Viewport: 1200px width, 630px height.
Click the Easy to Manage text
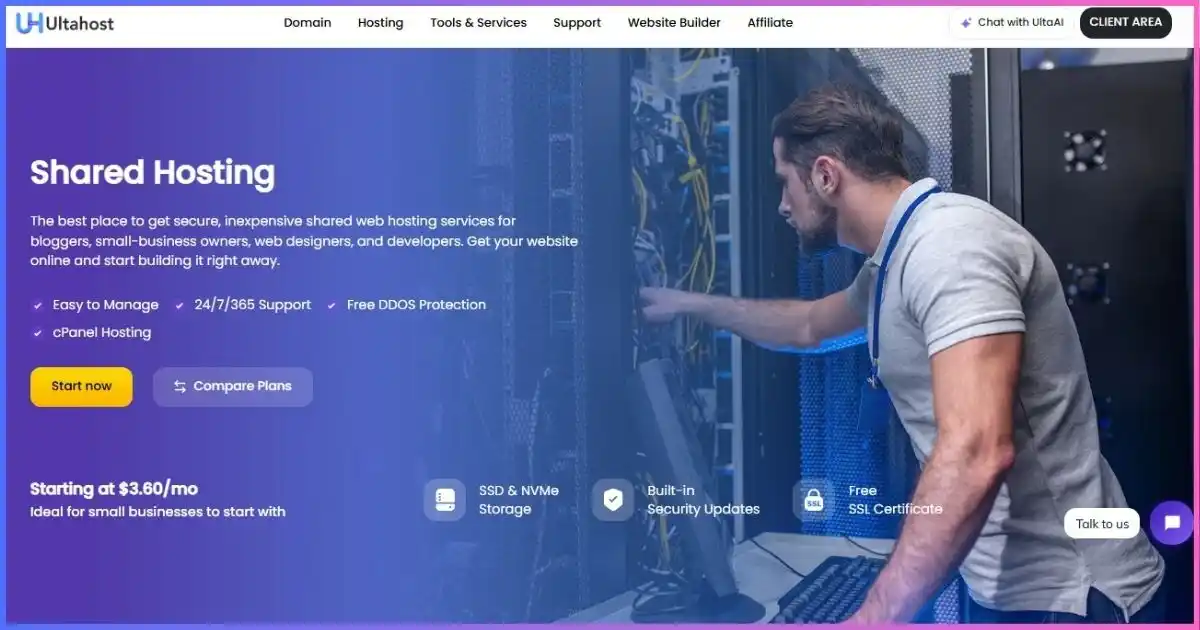[x=106, y=305]
